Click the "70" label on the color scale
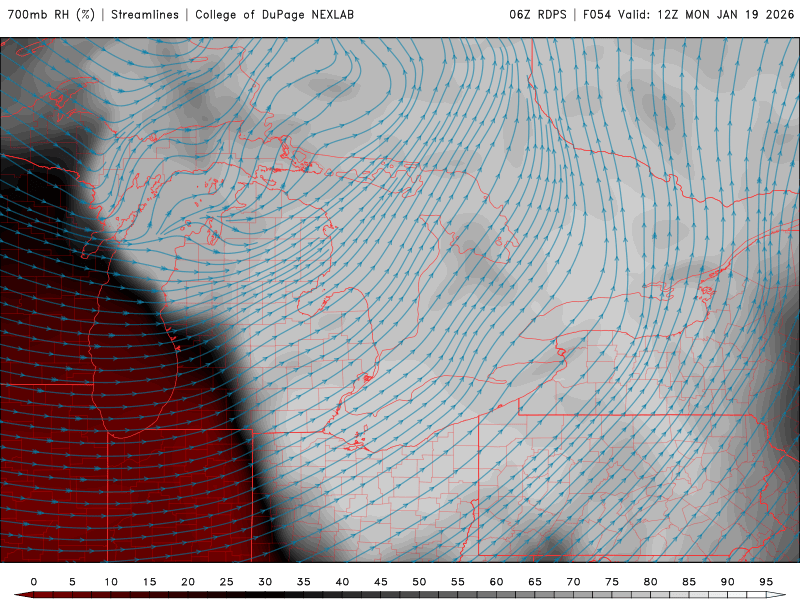The width and height of the screenshot is (800, 600). coord(573,582)
